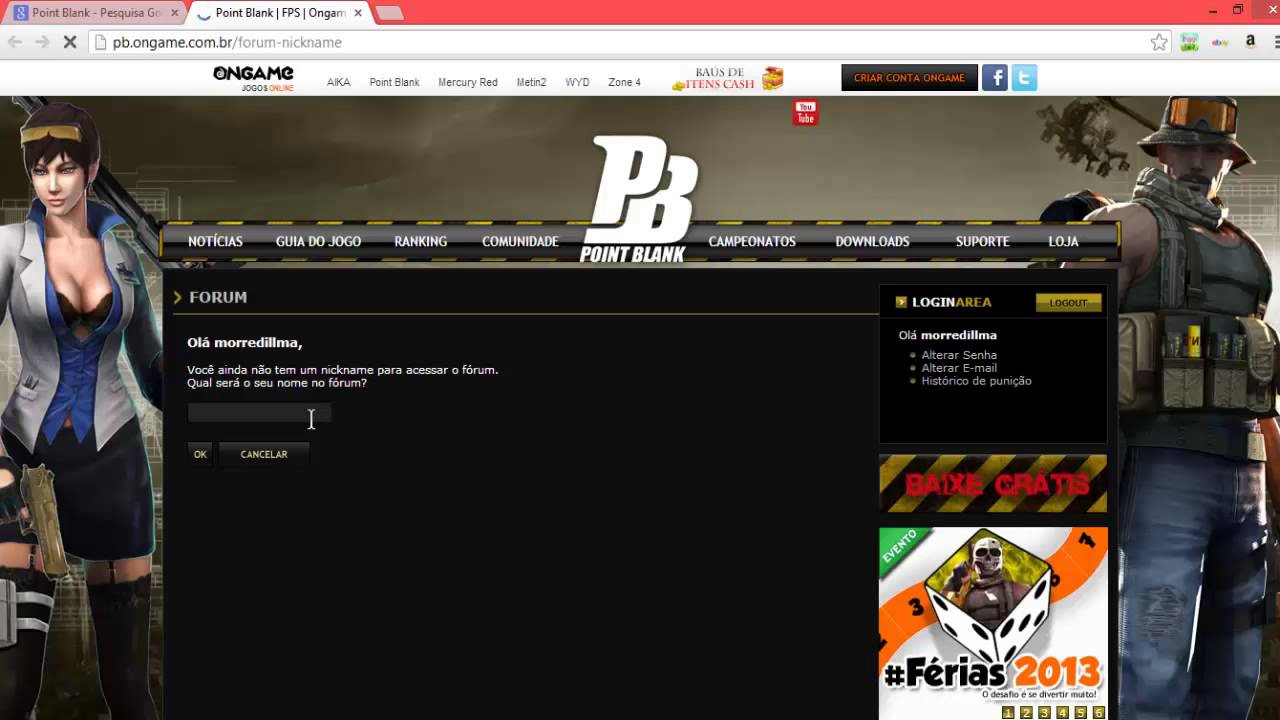Open the GUIA DO JOGO menu
Image resolution: width=1280 pixels, height=720 pixels.
(x=318, y=241)
